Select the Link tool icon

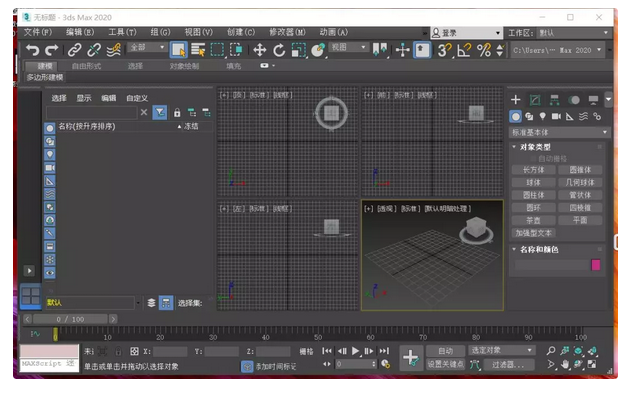coord(75,50)
